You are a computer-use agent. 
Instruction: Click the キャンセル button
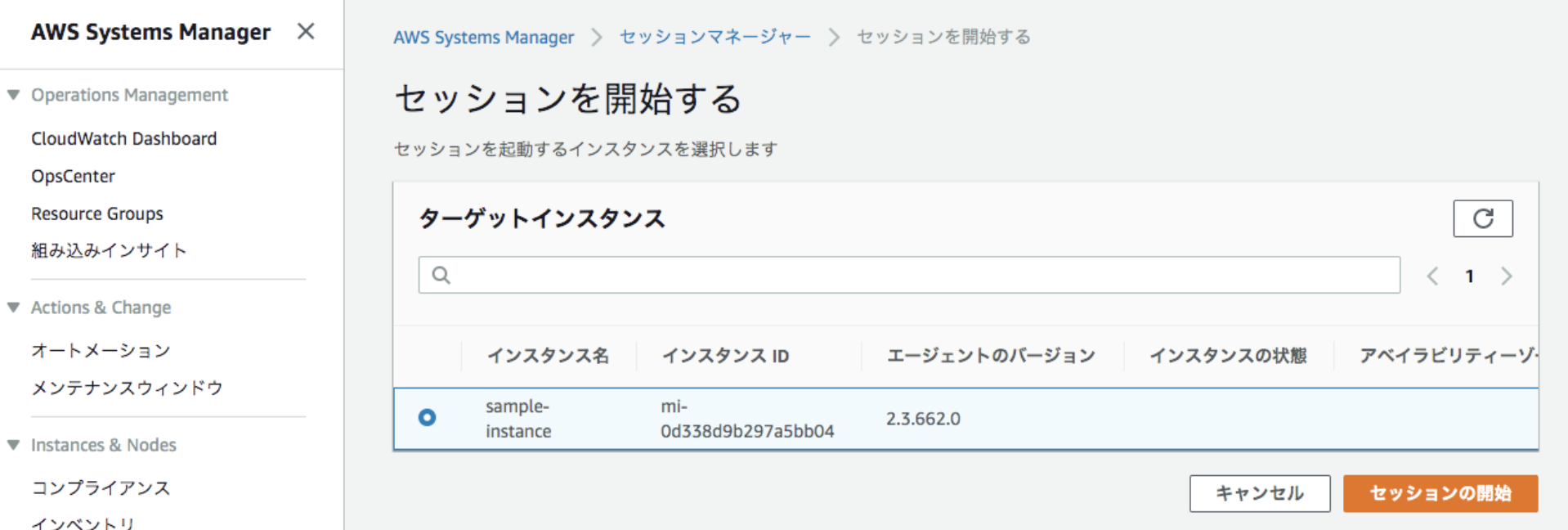tap(1260, 493)
